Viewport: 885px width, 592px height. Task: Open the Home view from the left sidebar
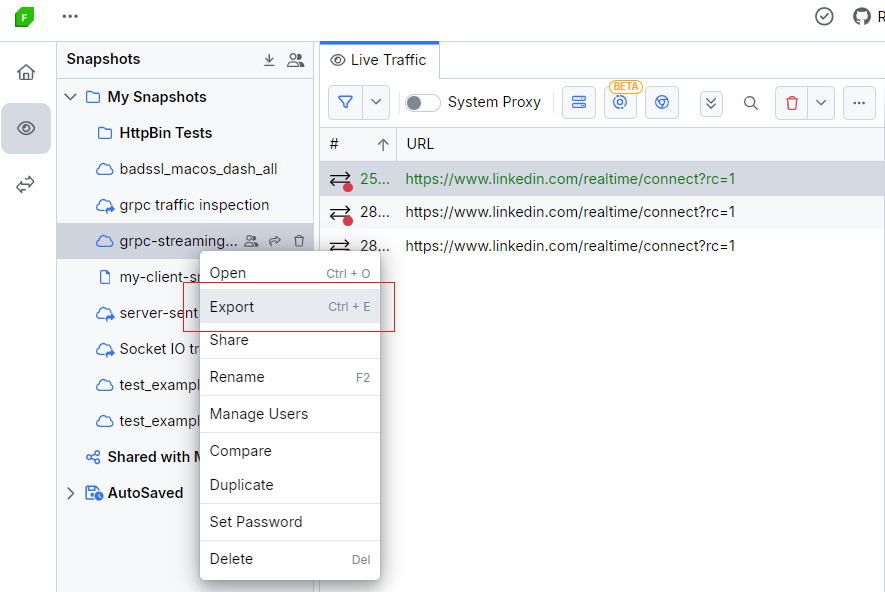(26, 72)
